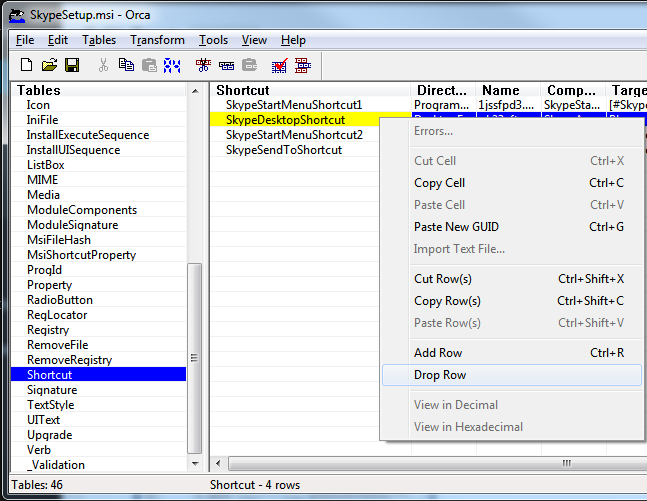
Task: Click the Cut scissors toolbar icon
Action: 103,65
